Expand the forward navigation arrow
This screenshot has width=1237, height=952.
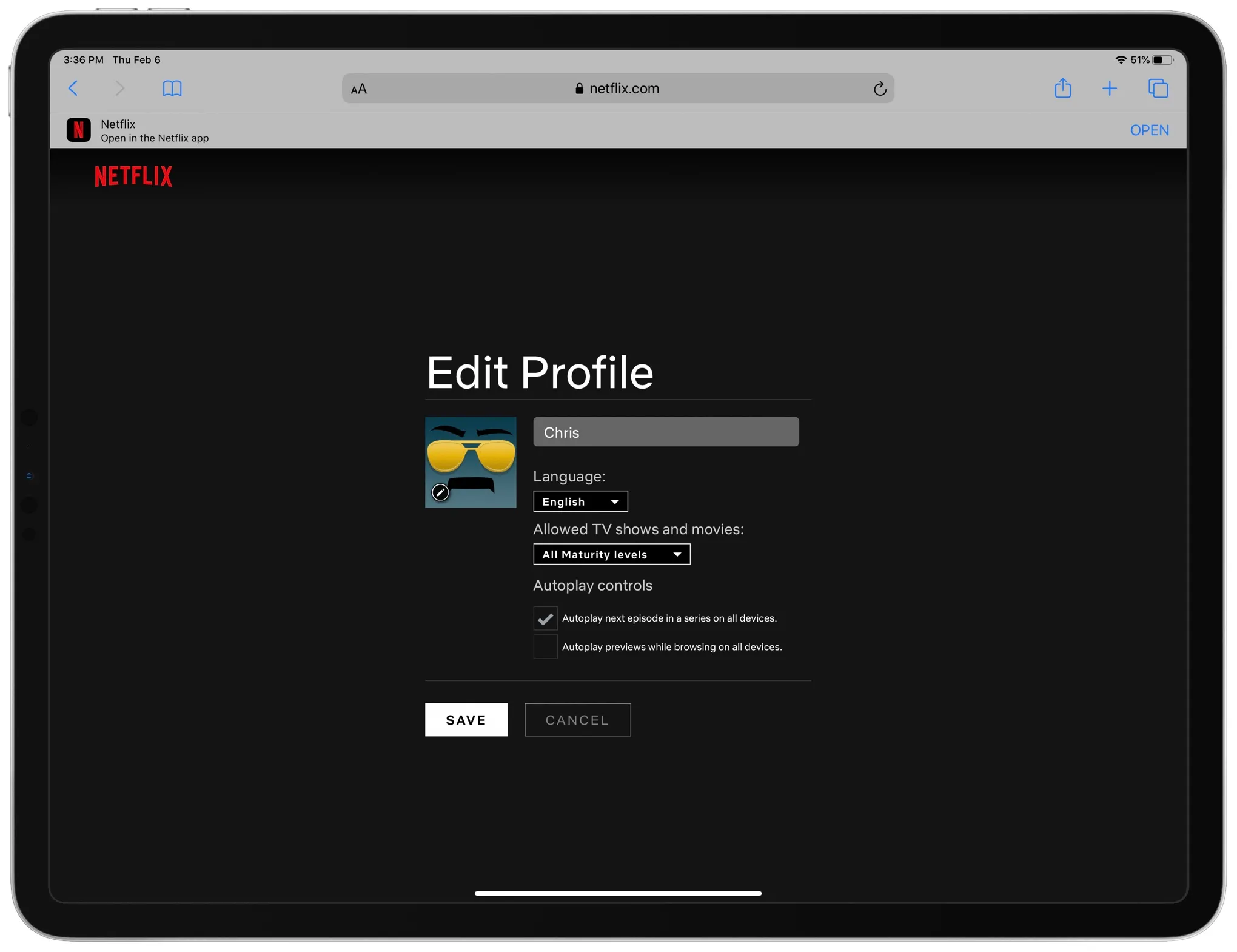click(120, 89)
